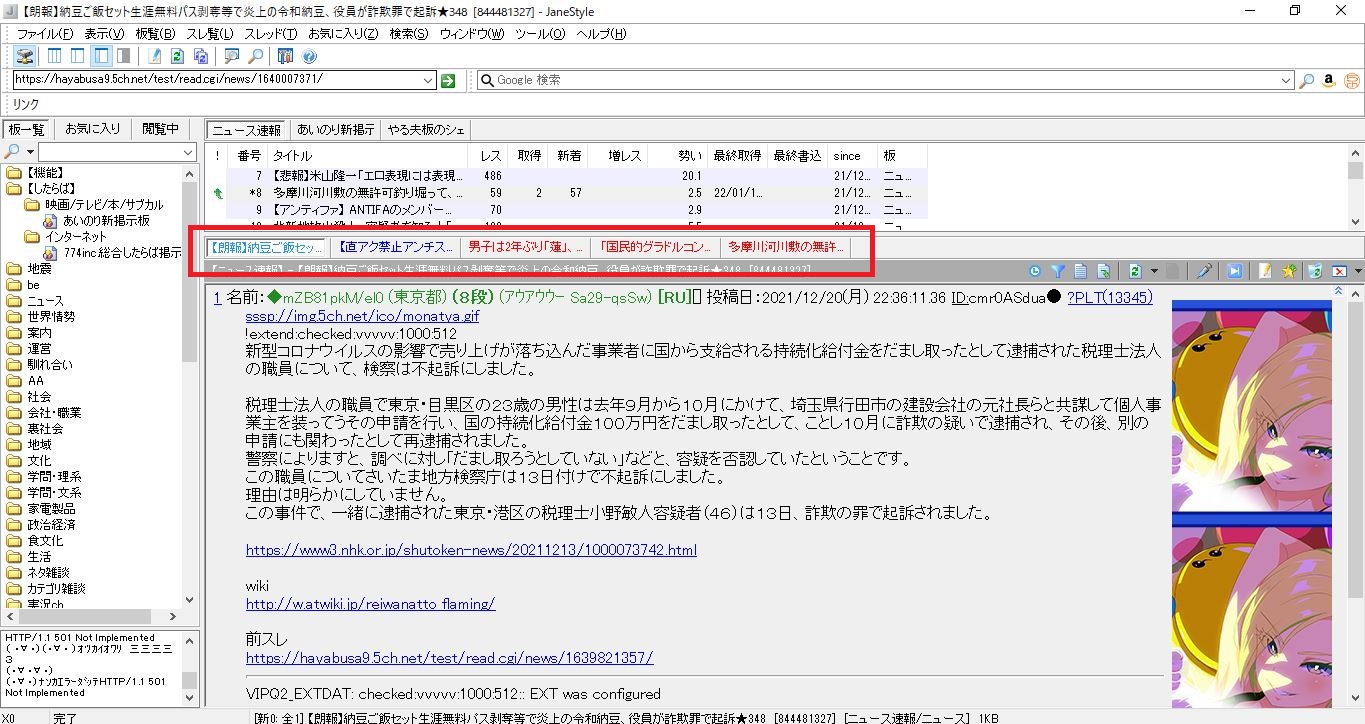Click the ?PLT(13345) link in post header
The image size is (1365, 724).
coord(1109,297)
